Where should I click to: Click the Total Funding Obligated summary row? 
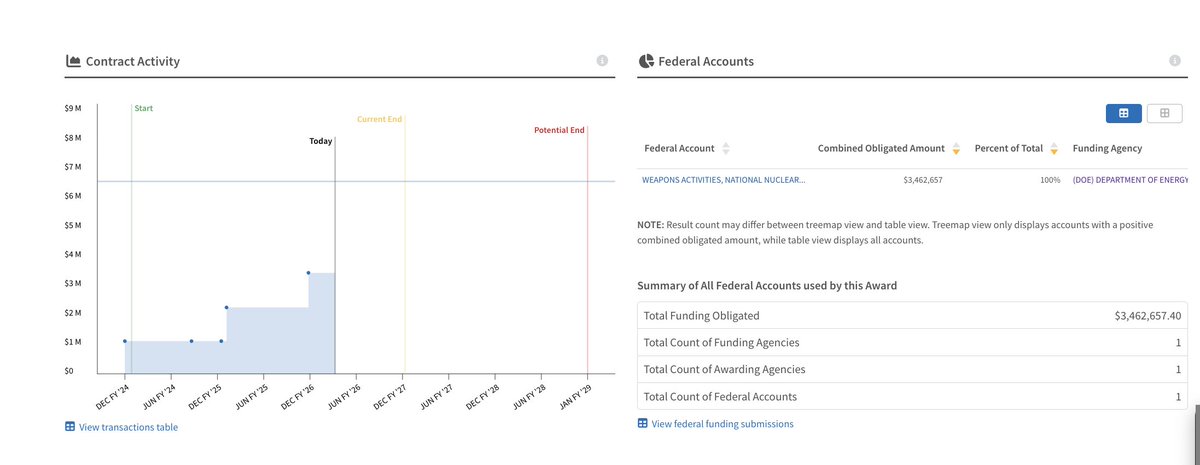[912, 316]
